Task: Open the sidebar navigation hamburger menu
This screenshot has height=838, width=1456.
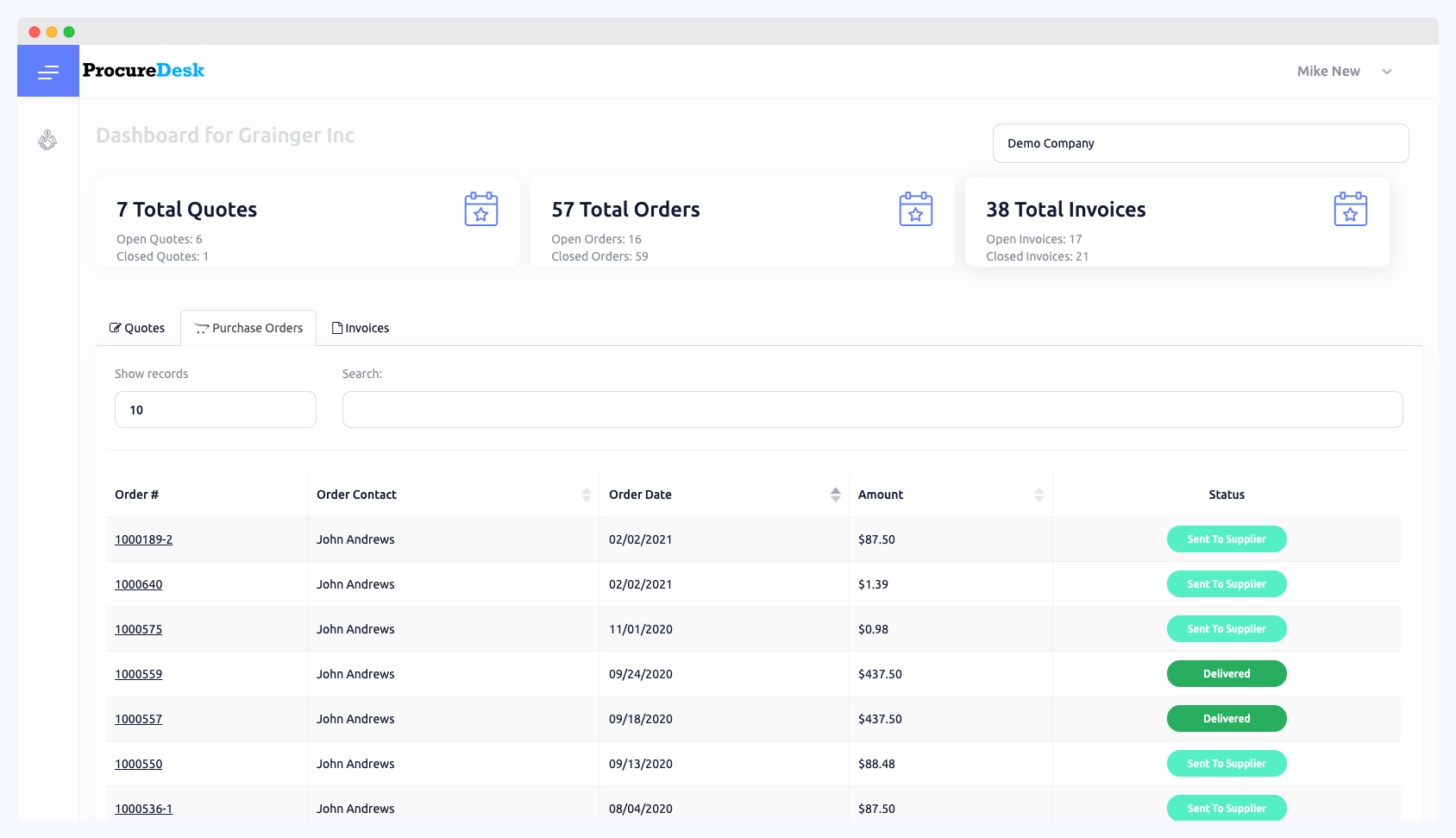Action: tap(47, 72)
